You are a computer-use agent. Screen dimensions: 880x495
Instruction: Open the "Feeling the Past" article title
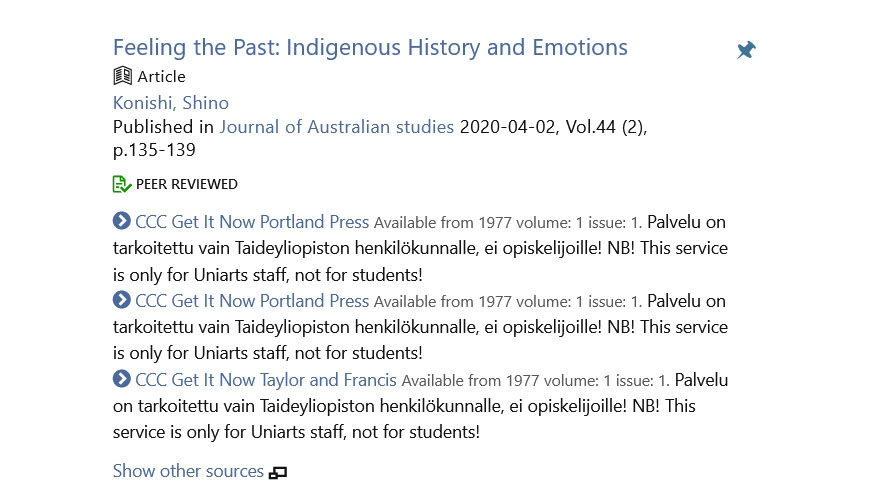tap(370, 47)
